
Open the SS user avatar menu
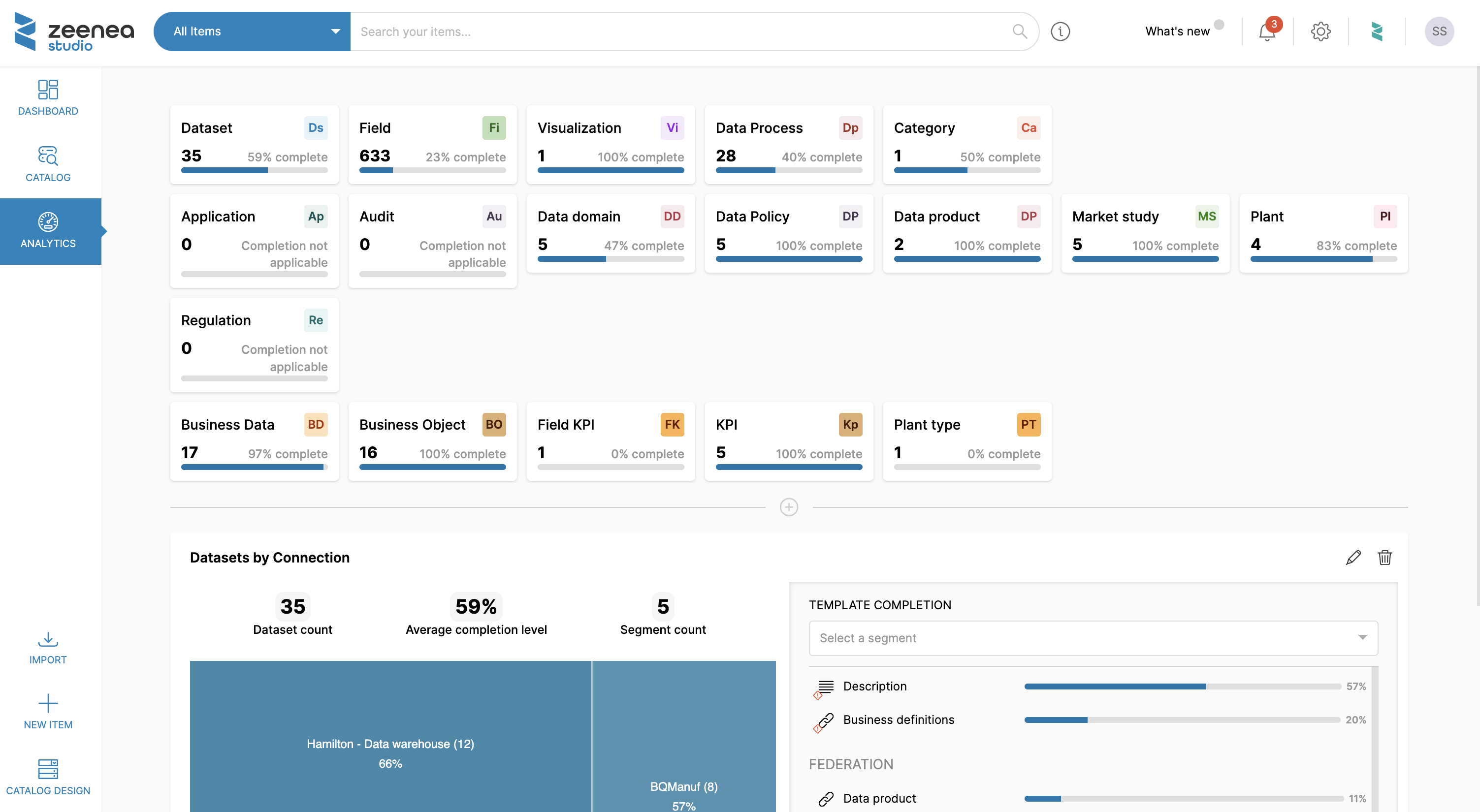(x=1439, y=31)
